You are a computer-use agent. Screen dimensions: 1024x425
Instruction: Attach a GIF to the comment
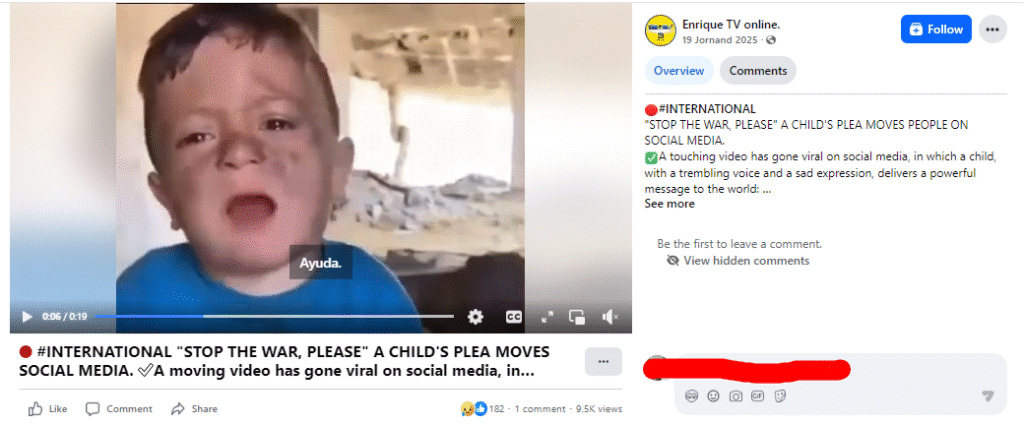pos(758,396)
